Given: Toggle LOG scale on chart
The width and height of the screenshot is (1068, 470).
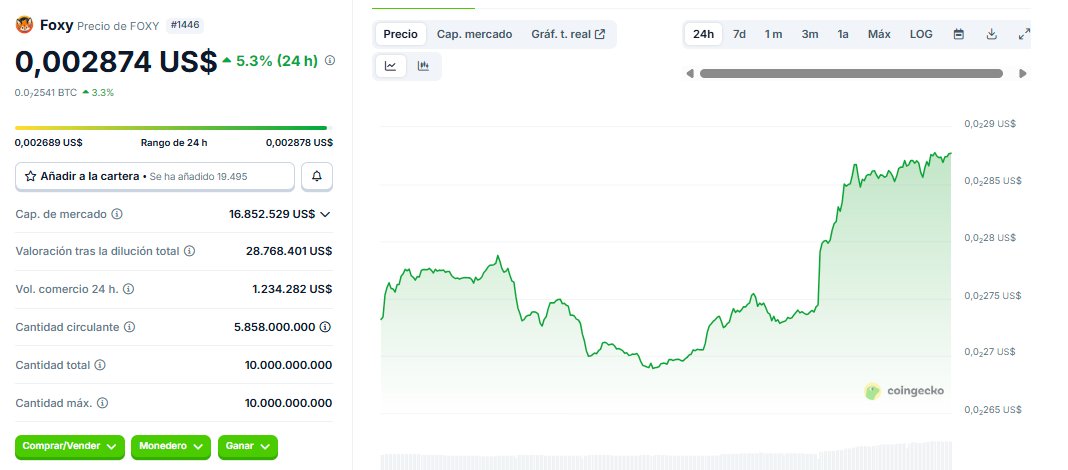Looking at the screenshot, I should [921, 34].
